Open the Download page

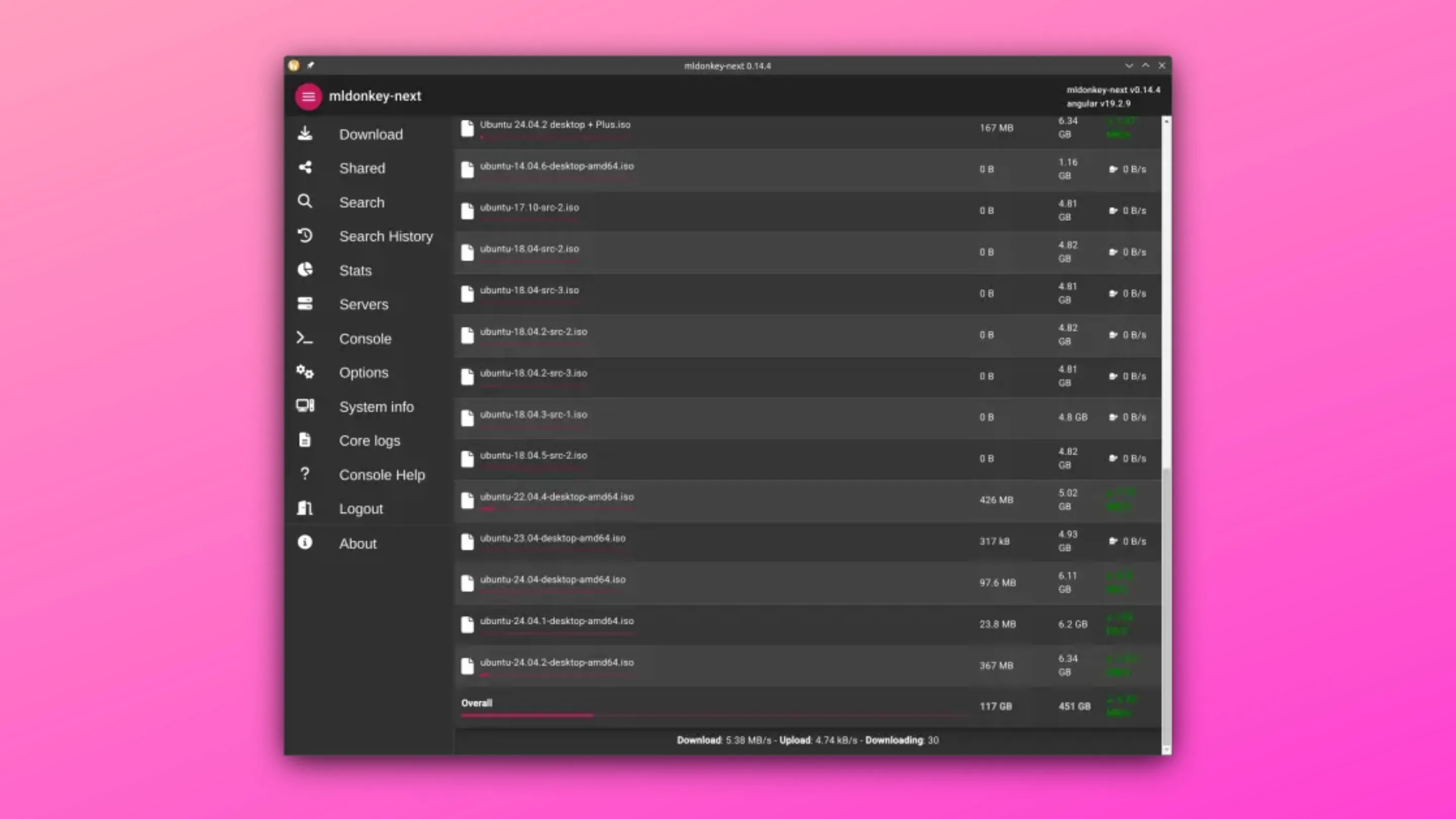tap(370, 134)
